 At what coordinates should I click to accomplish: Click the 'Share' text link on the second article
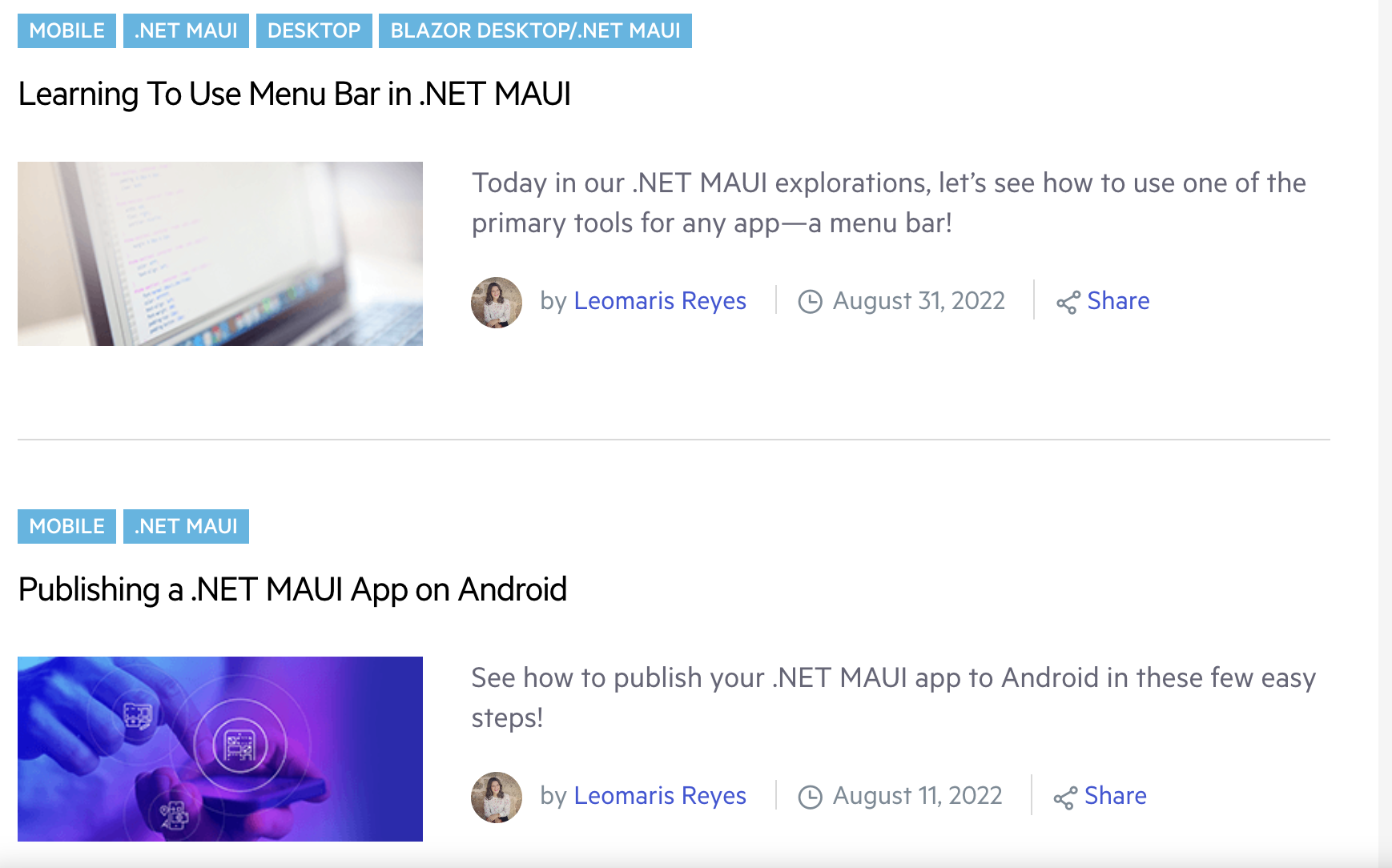click(x=1116, y=797)
